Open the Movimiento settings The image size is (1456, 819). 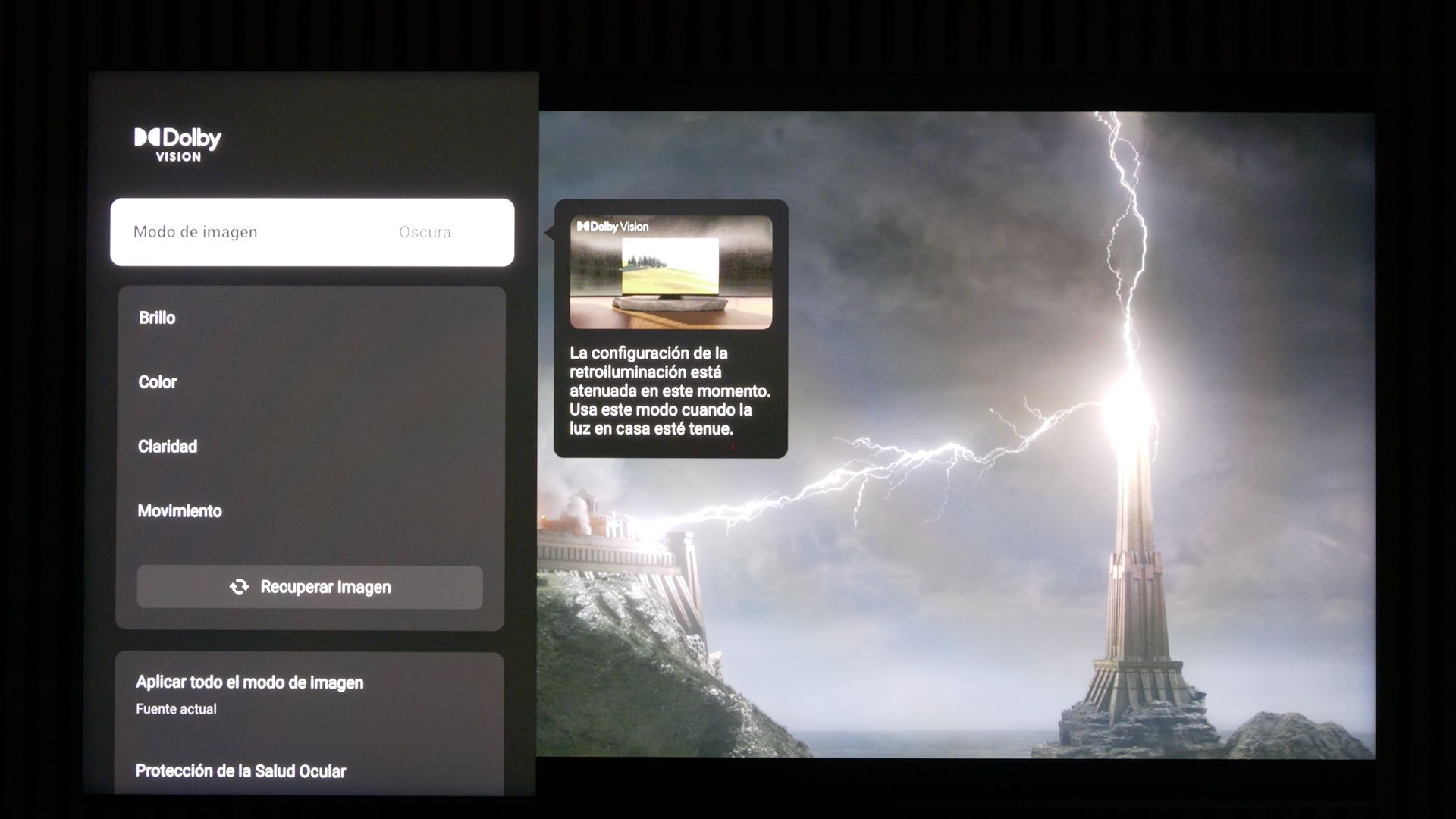click(x=309, y=511)
